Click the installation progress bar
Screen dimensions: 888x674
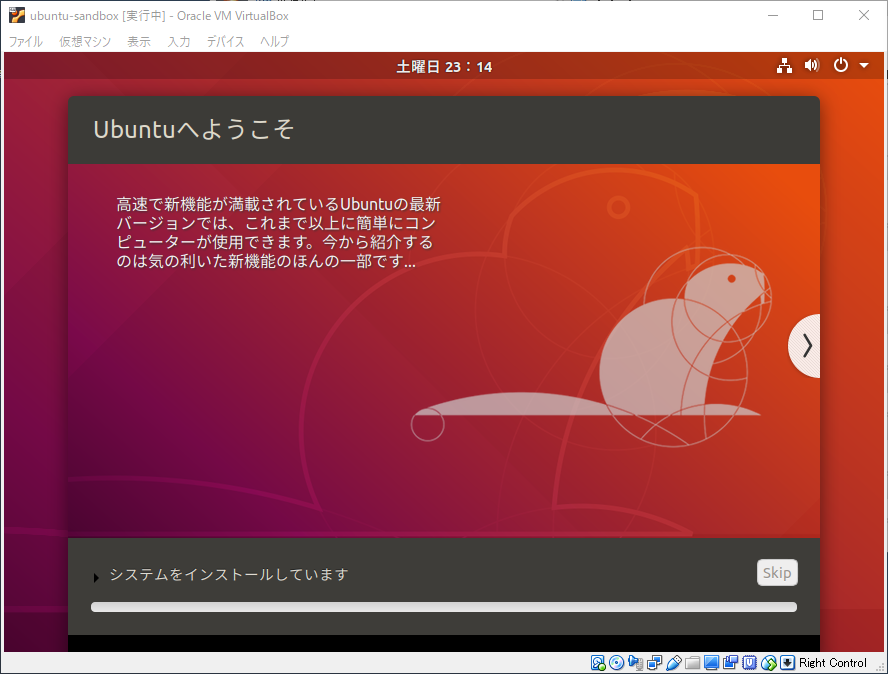443,607
